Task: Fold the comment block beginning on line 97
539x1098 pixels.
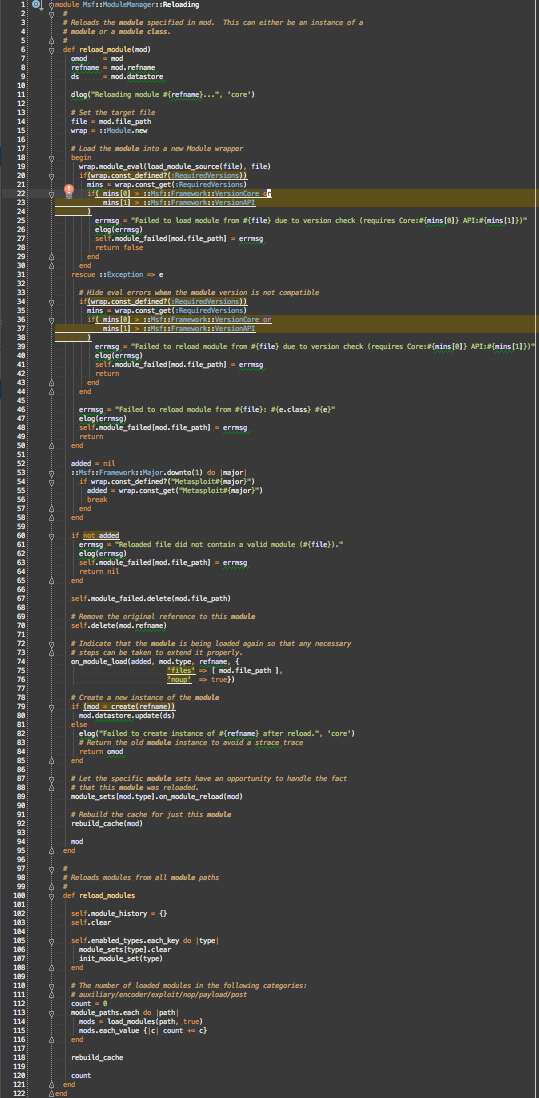Action: (51, 868)
